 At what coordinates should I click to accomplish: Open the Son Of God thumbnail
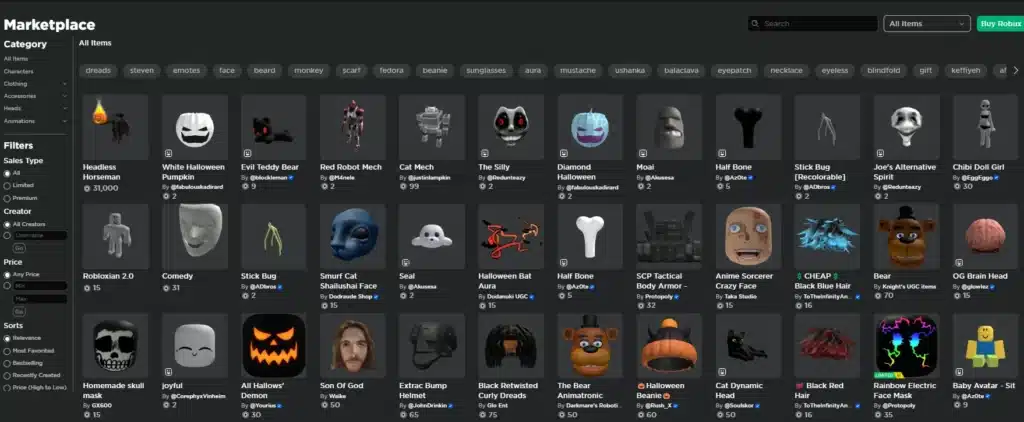(x=353, y=346)
